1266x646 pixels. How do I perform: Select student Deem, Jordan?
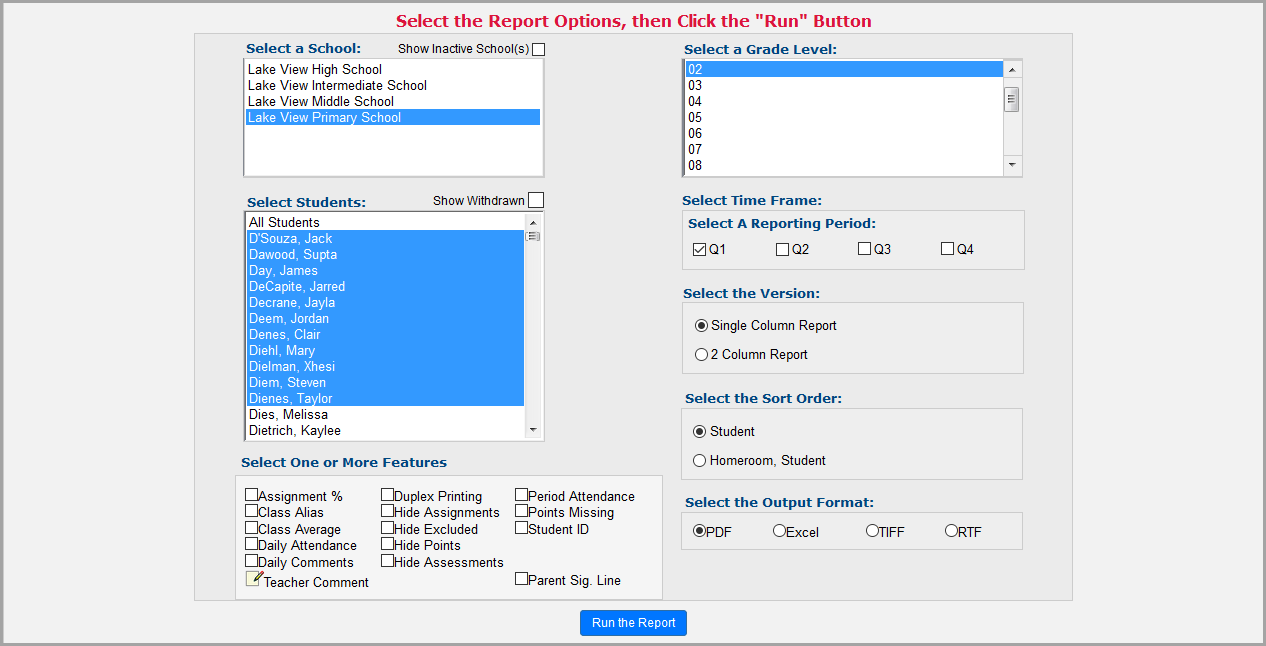pos(385,318)
